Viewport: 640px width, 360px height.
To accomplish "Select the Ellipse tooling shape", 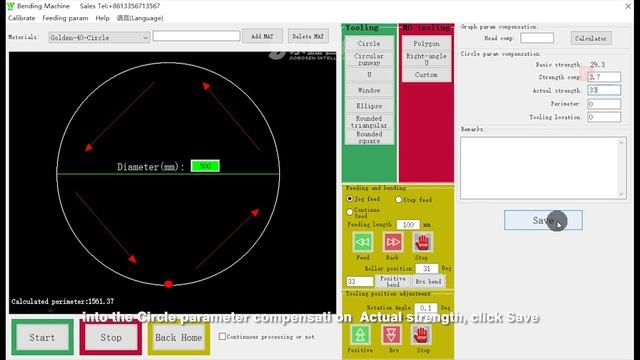I will (369, 106).
